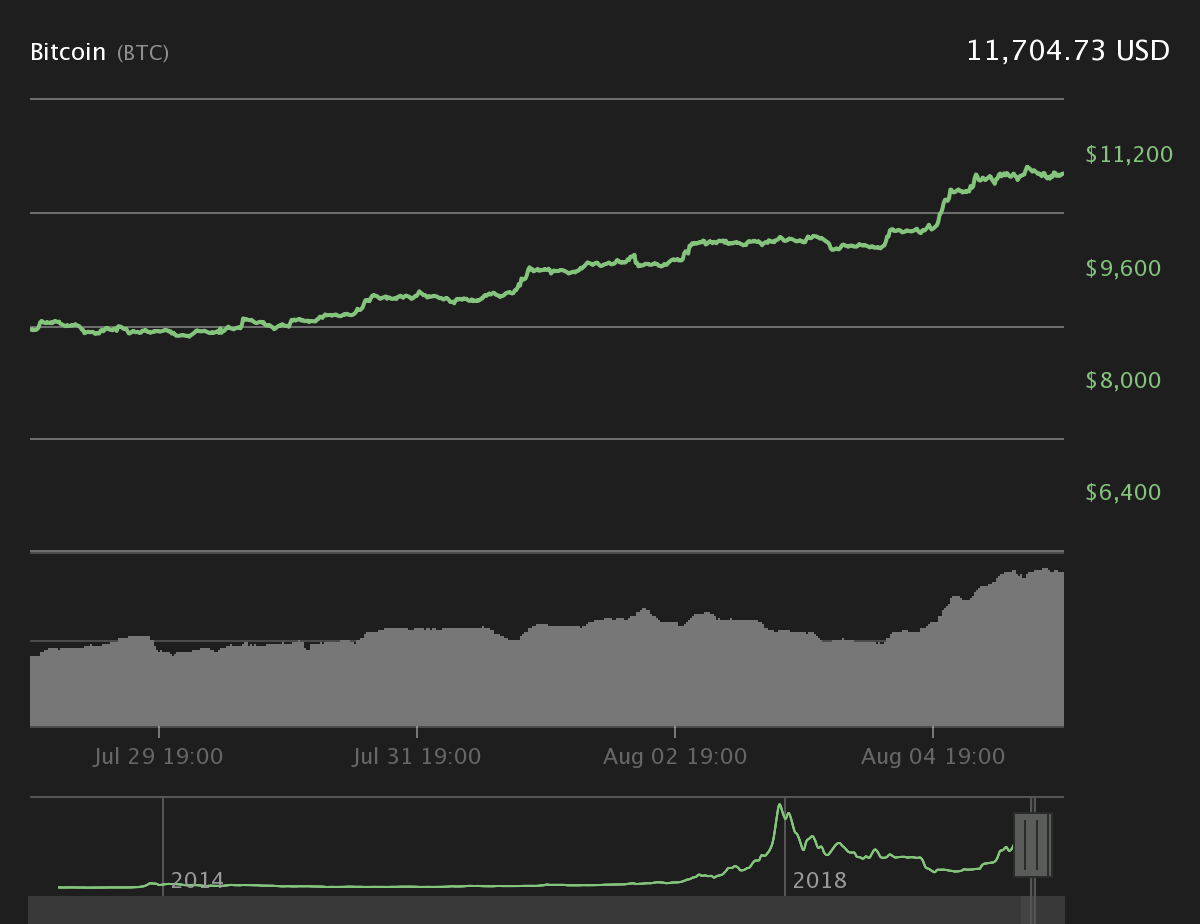Click the horizontal scrollbar below the overview
This screenshot has height=924, width=1200.
coord(547,910)
